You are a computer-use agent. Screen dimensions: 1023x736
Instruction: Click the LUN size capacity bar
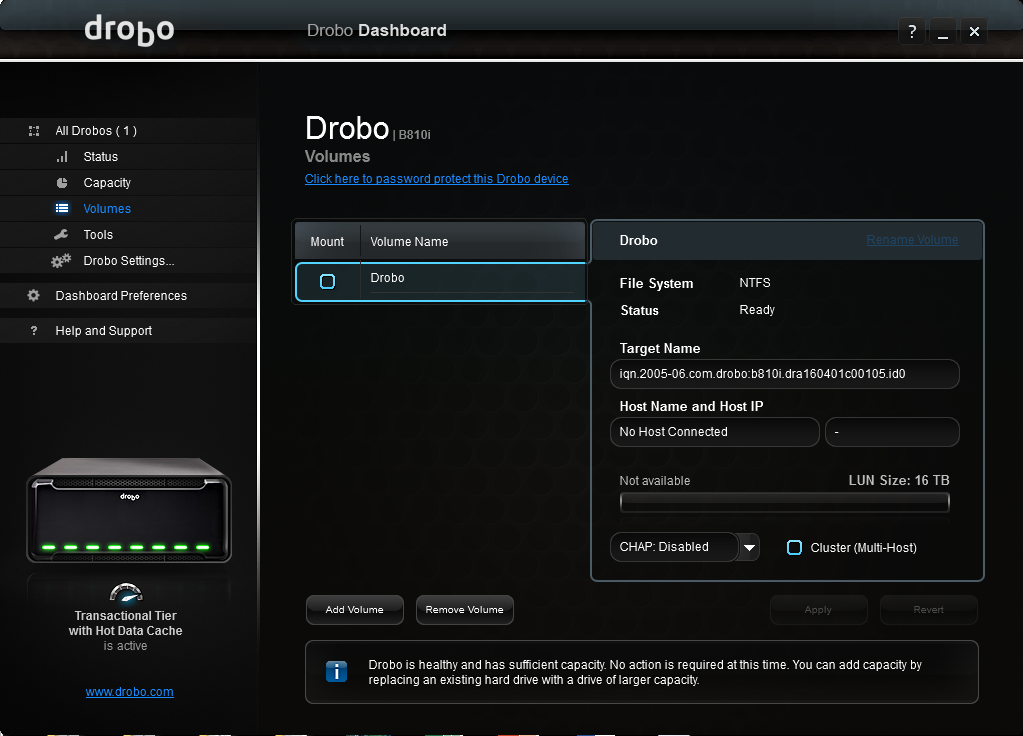[x=784, y=502]
